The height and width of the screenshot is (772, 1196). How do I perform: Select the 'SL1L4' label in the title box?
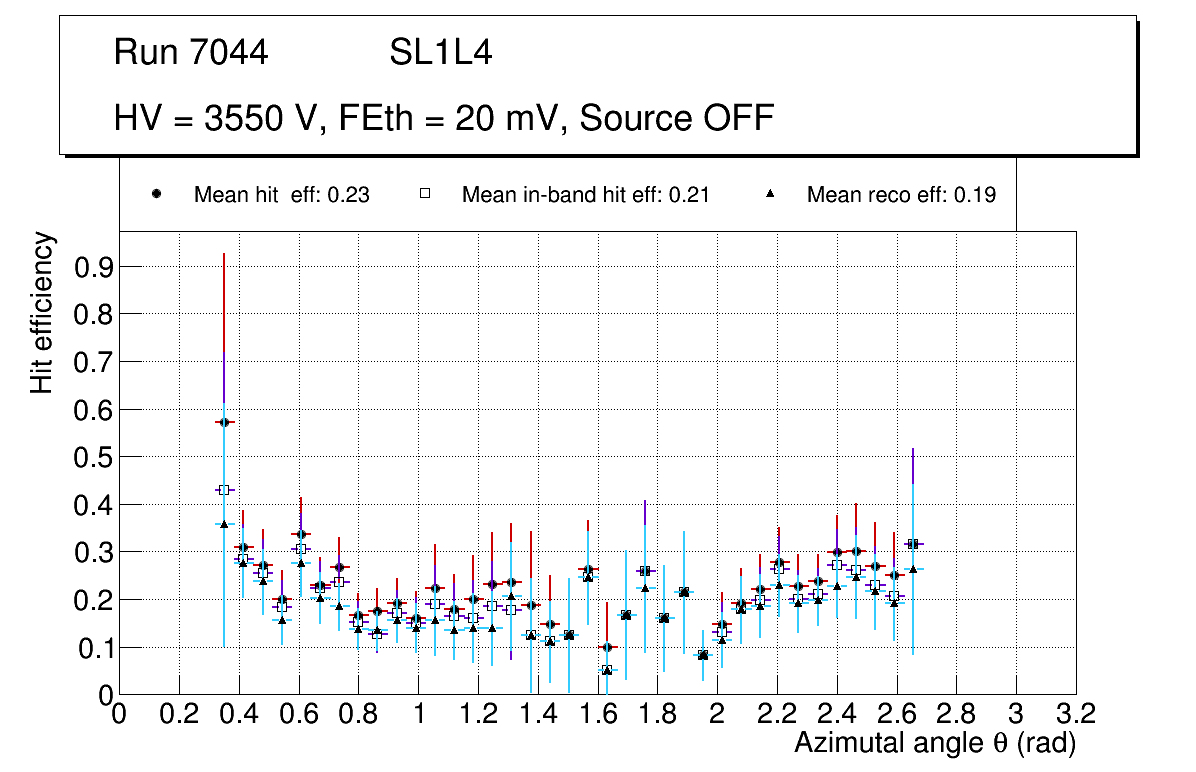(x=440, y=53)
